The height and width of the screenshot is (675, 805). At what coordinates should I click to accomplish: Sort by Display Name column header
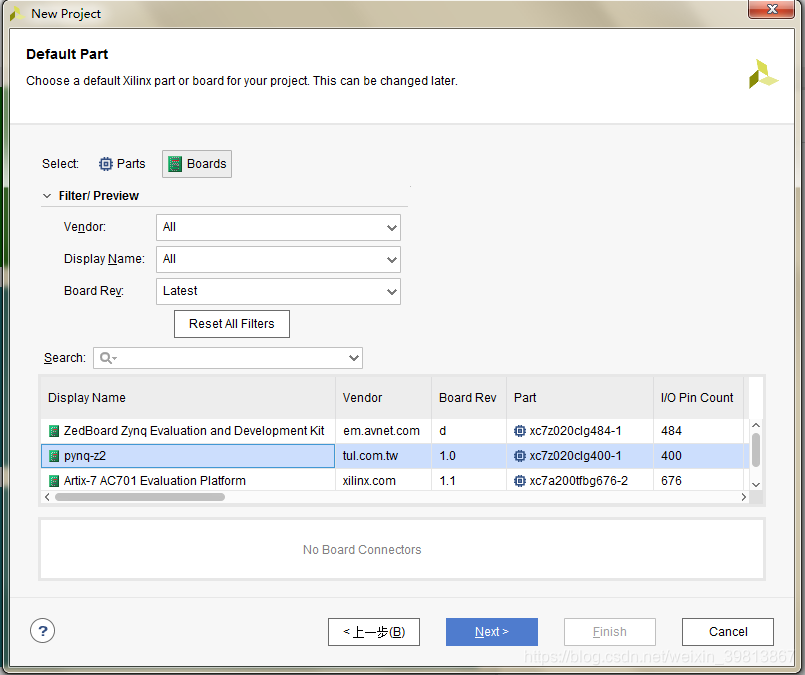188,398
